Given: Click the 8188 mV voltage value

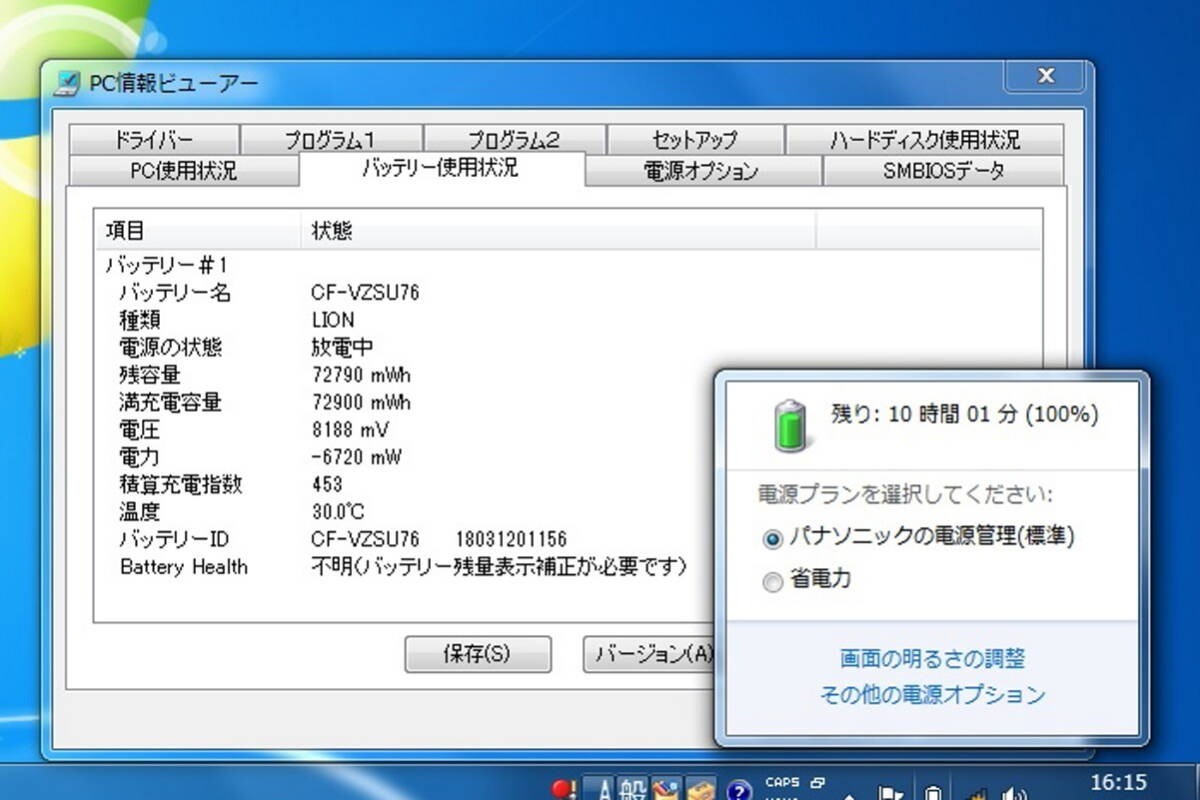Looking at the screenshot, I should tap(350, 430).
